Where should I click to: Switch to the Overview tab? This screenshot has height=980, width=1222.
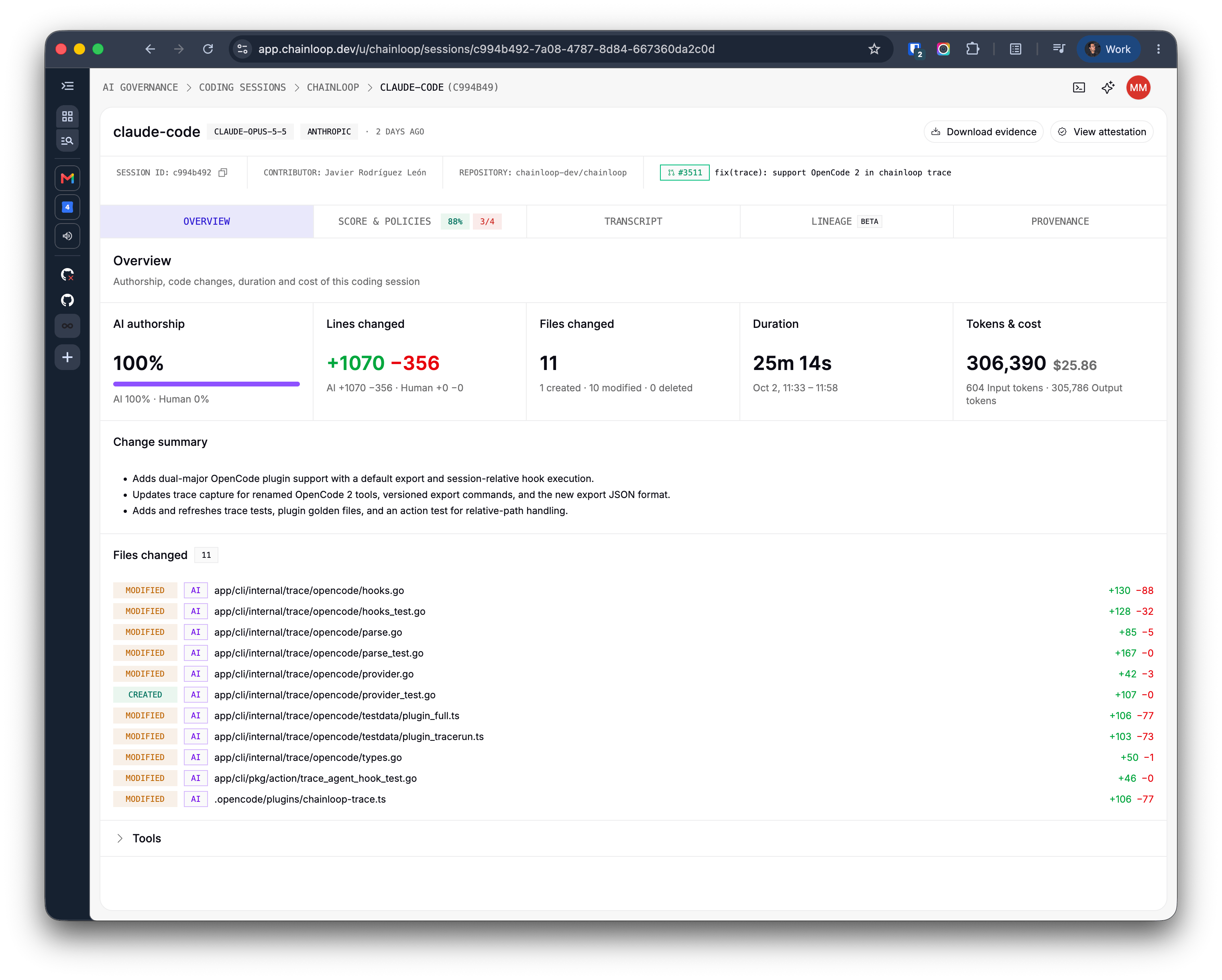pyautogui.click(x=206, y=222)
